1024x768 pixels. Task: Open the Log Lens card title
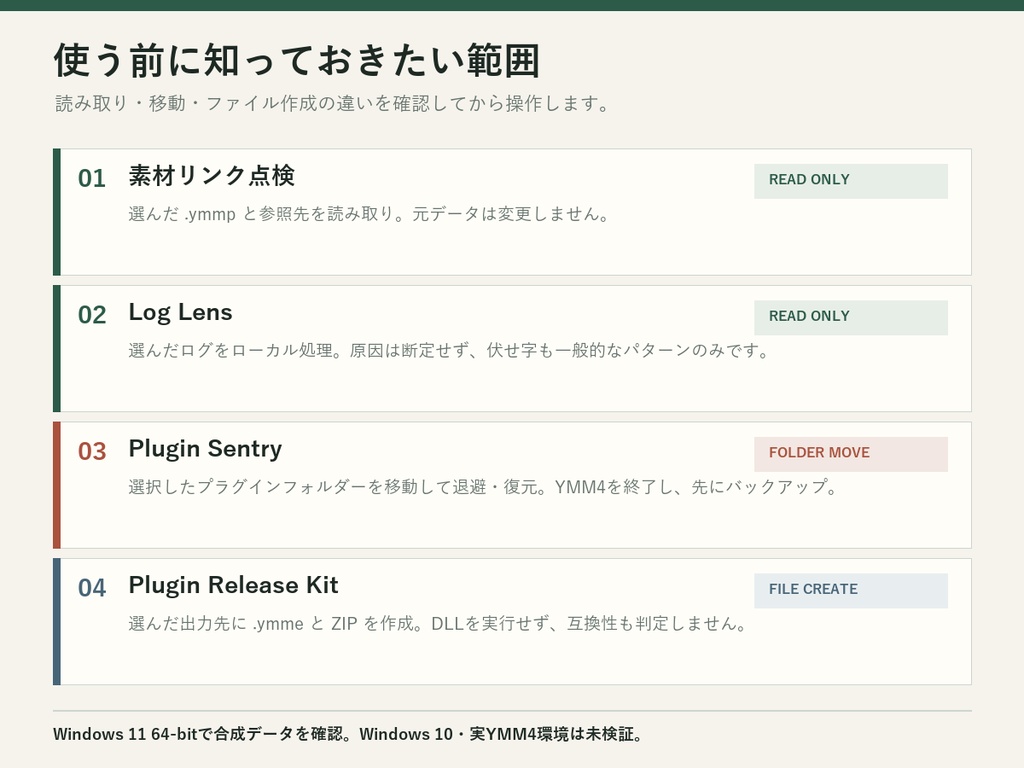[180, 312]
